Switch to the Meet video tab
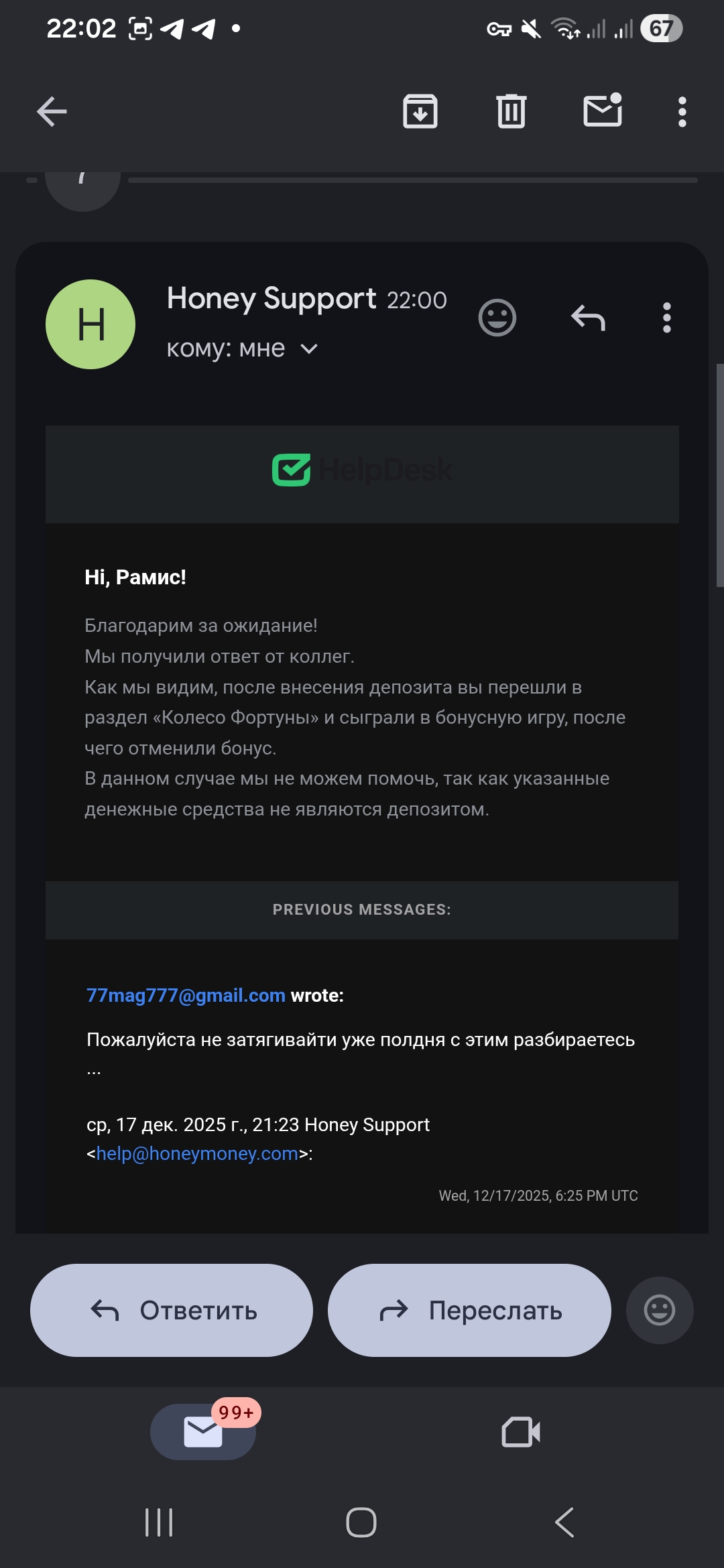The height and width of the screenshot is (1568, 724). pyautogui.click(x=521, y=1432)
